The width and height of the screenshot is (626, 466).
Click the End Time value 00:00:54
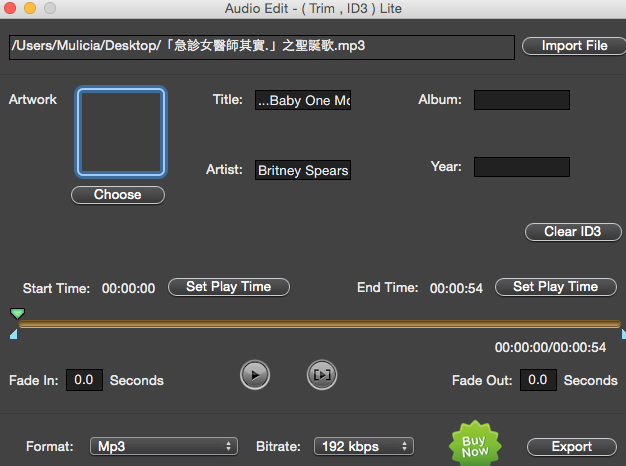(x=456, y=288)
